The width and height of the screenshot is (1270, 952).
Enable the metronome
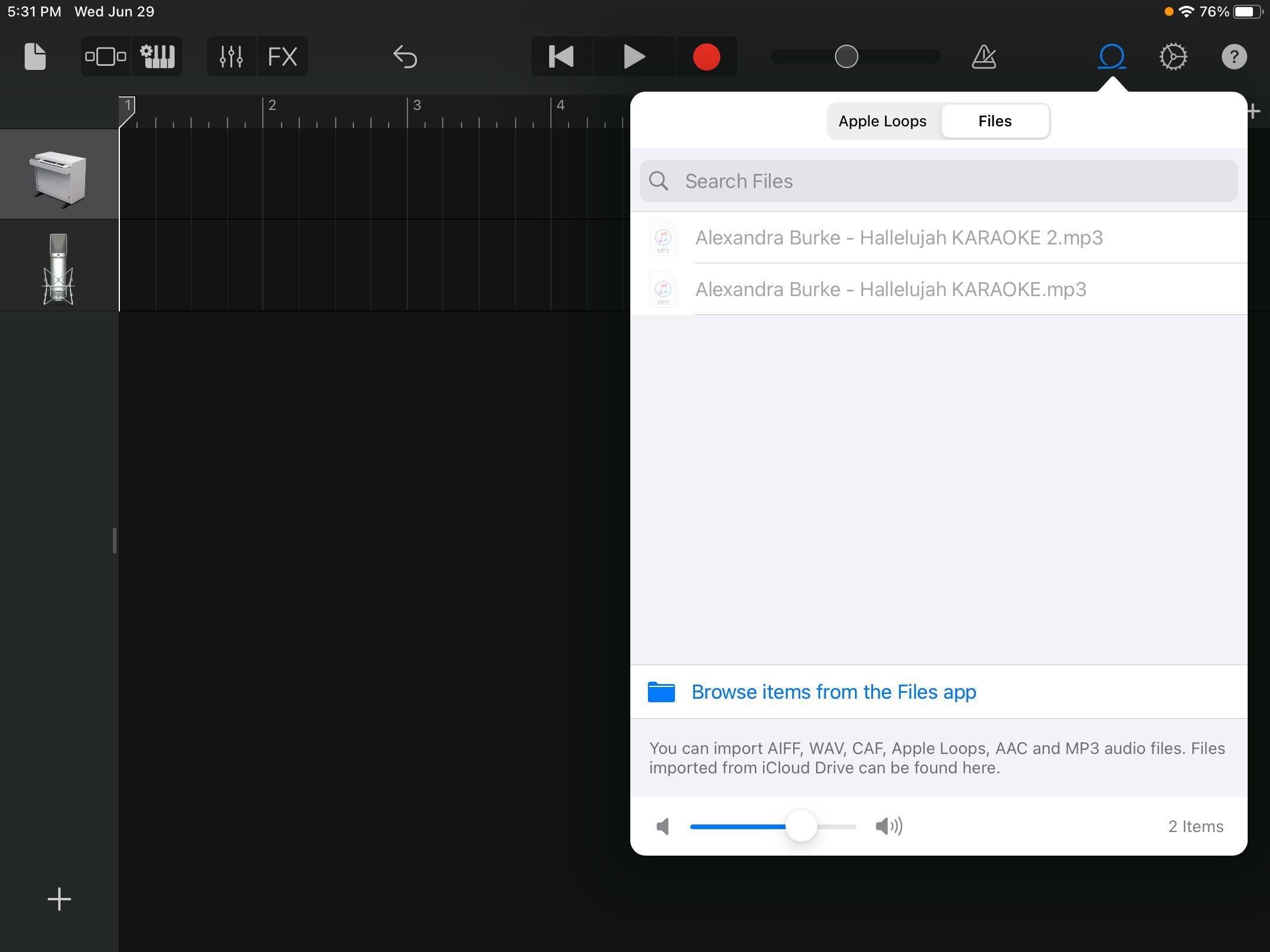pos(983,56)
